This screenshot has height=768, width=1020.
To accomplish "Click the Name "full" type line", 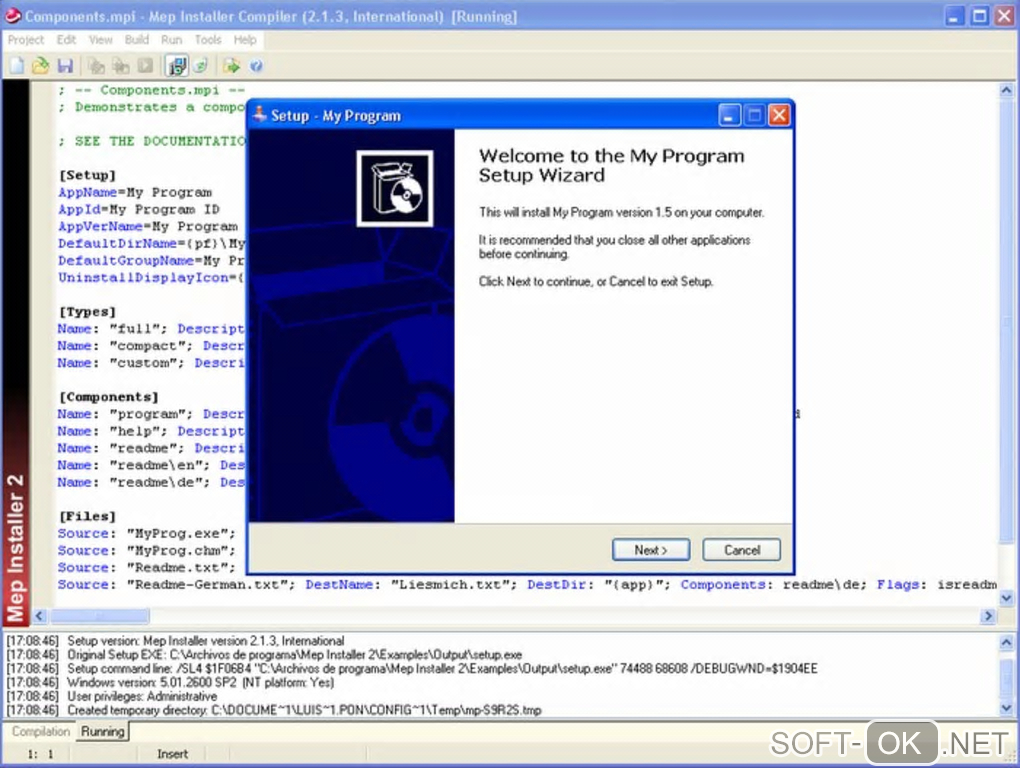I will pyautogui.click(x=151, y=328).
